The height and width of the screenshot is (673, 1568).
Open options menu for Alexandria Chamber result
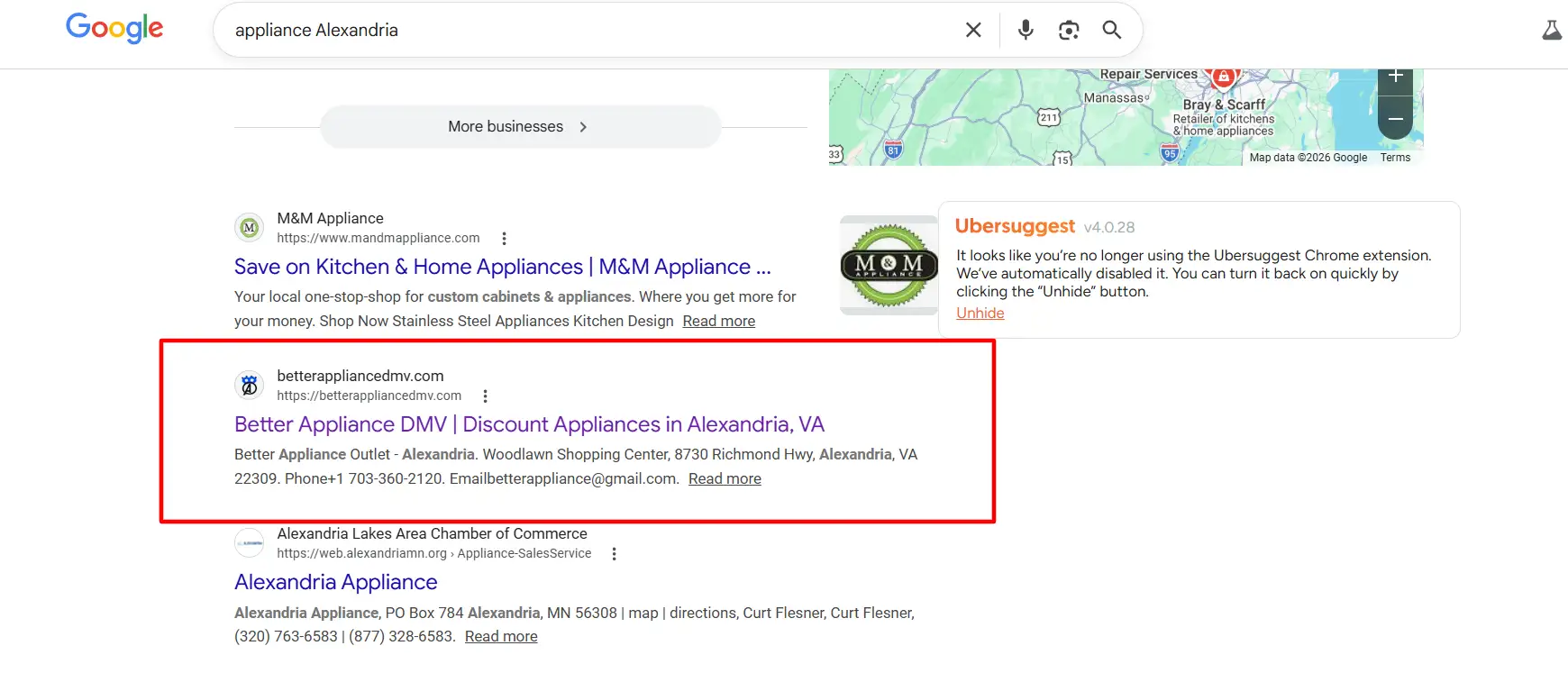pyautogui.click(x=614, y=554)
